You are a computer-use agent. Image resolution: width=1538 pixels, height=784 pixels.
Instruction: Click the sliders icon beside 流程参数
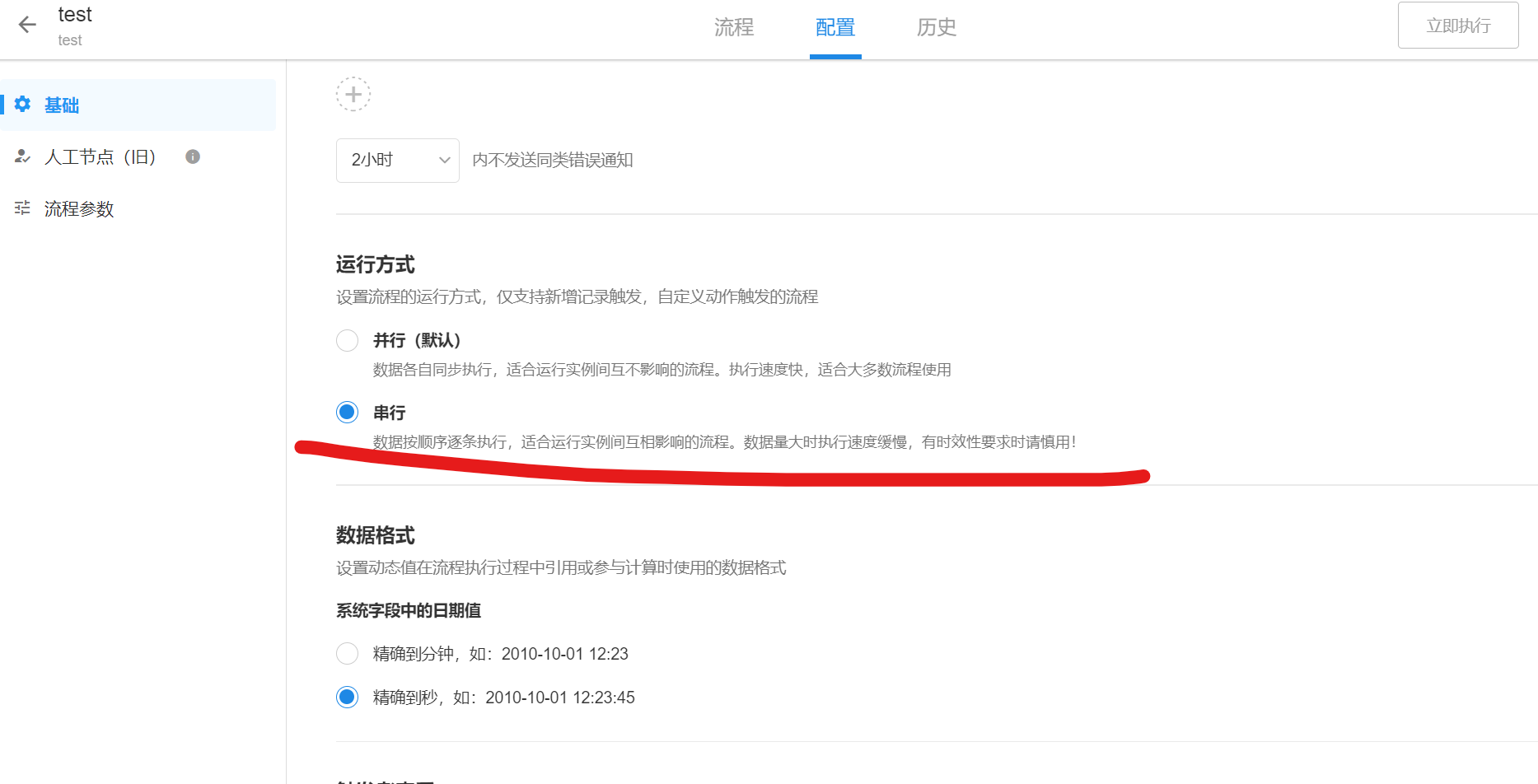(22, 208)
